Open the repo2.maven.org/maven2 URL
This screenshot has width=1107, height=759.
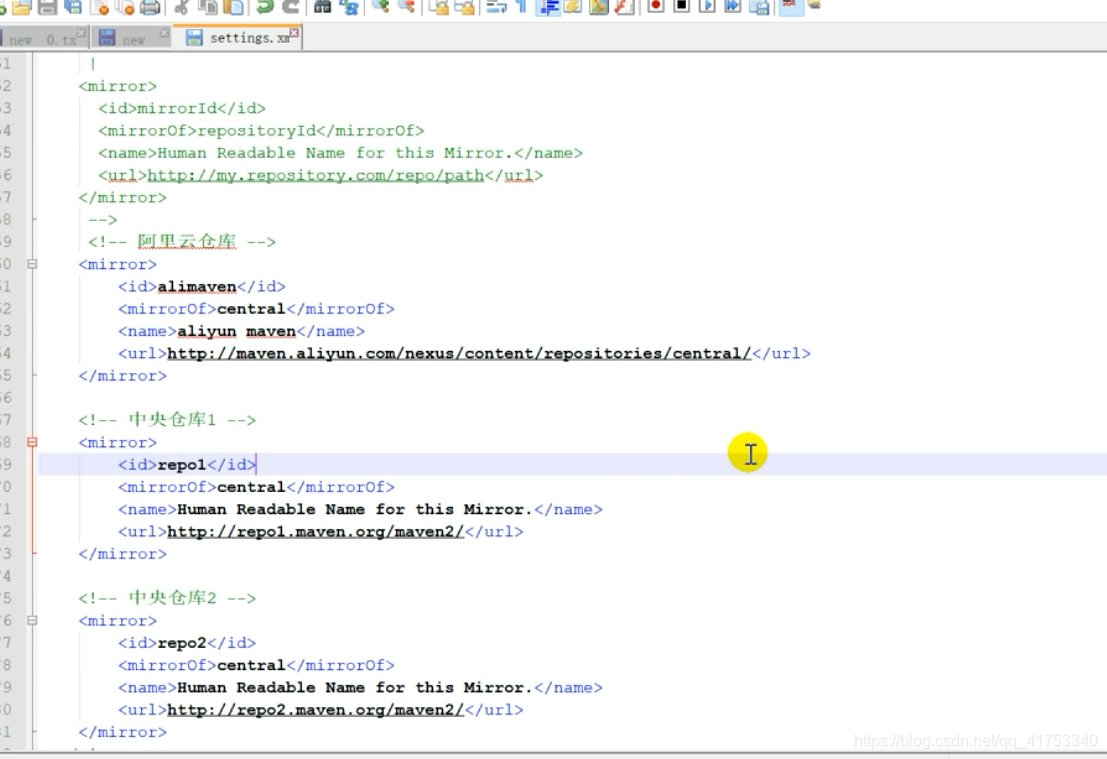coord(316,709)
